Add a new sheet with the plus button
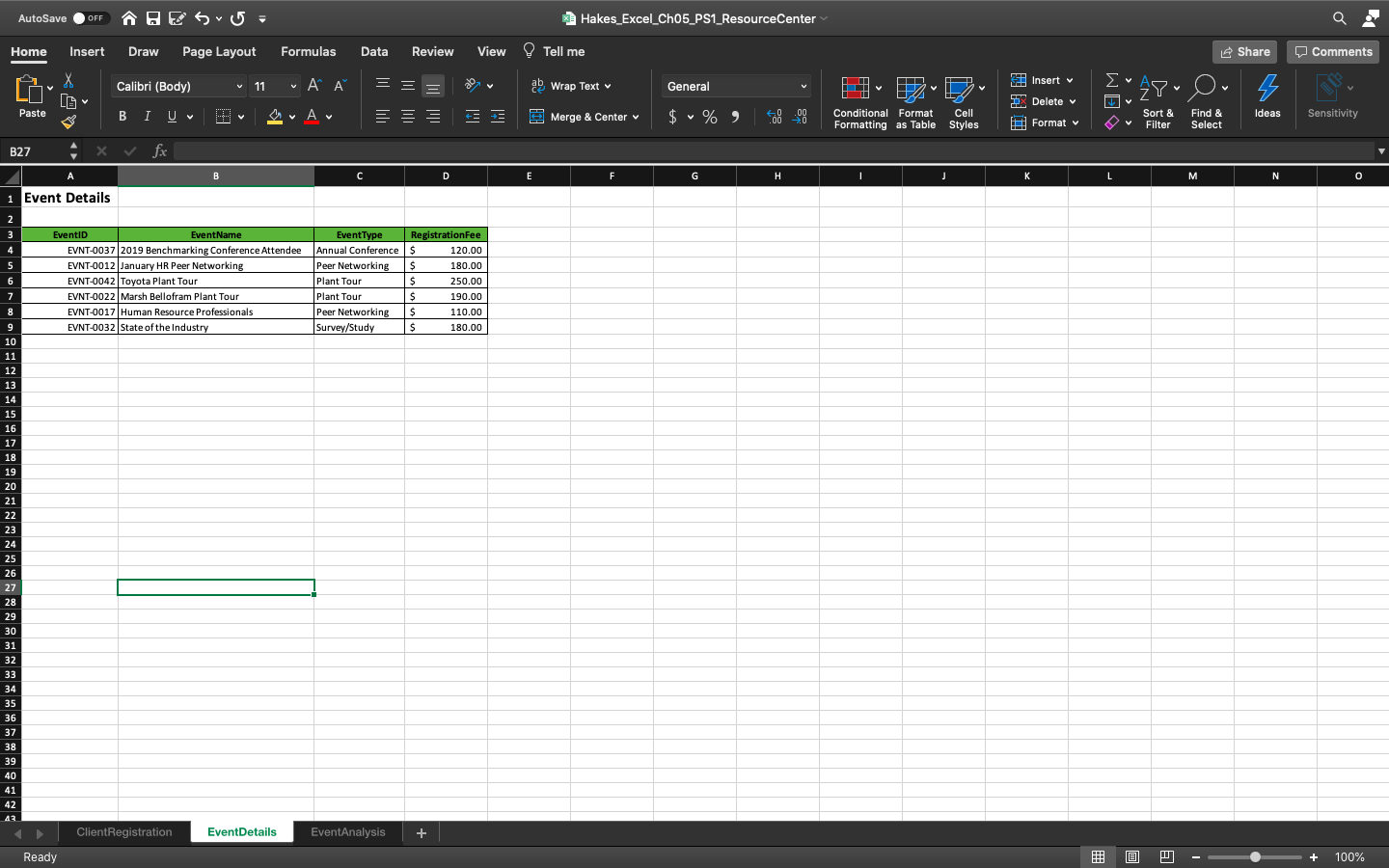1389x868 pixels. tap(421, 832)
